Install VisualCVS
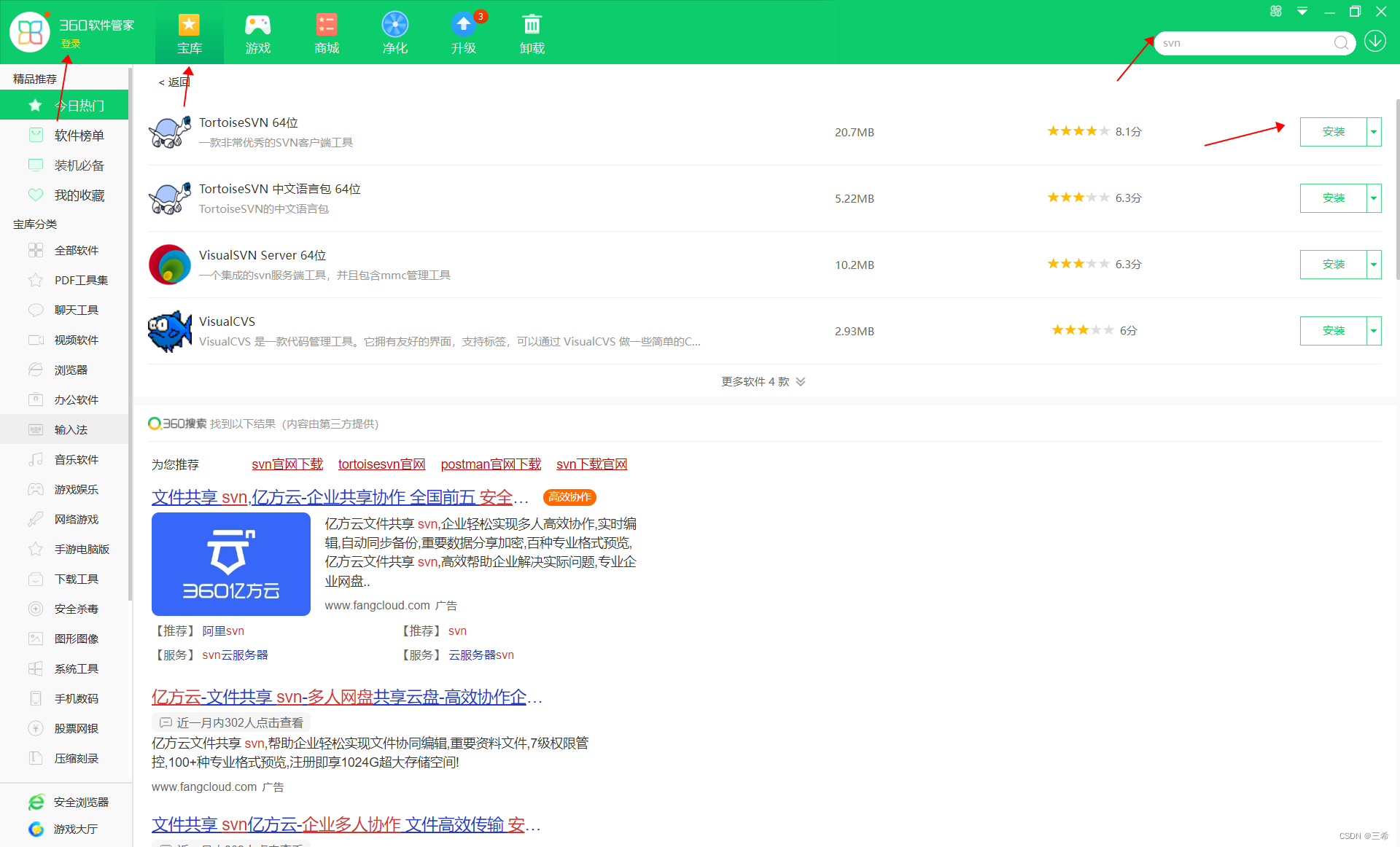This screenshot has width=1400, height=847. [1333, 331]
